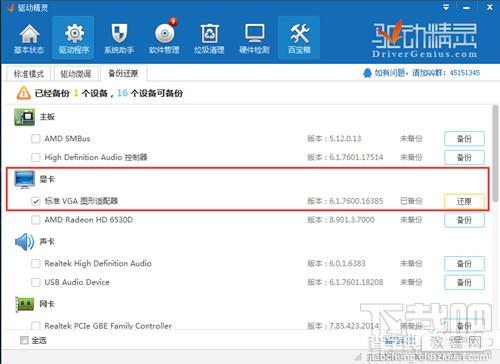Click 备份 for AMD Radeon HD 6530D
Screen dimensions: 500x364
[x=464, y=220]
